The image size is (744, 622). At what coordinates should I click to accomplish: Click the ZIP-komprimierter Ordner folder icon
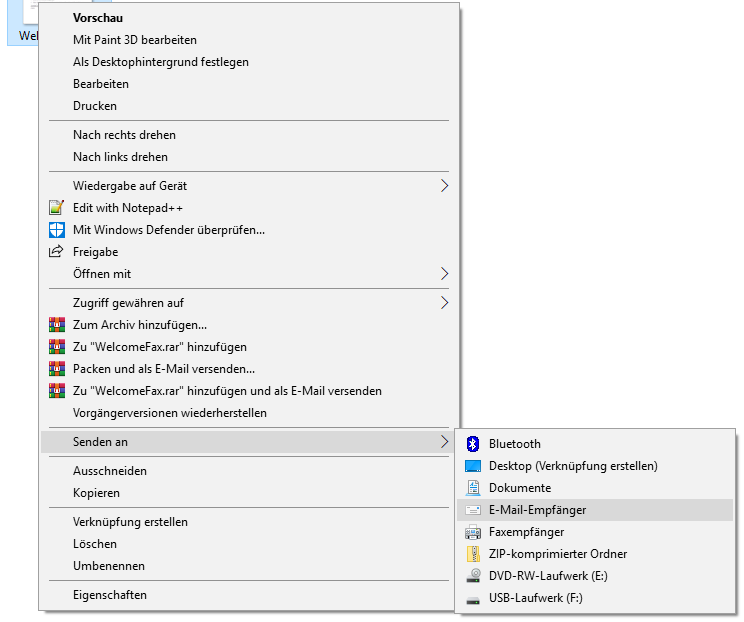(473, 554)
